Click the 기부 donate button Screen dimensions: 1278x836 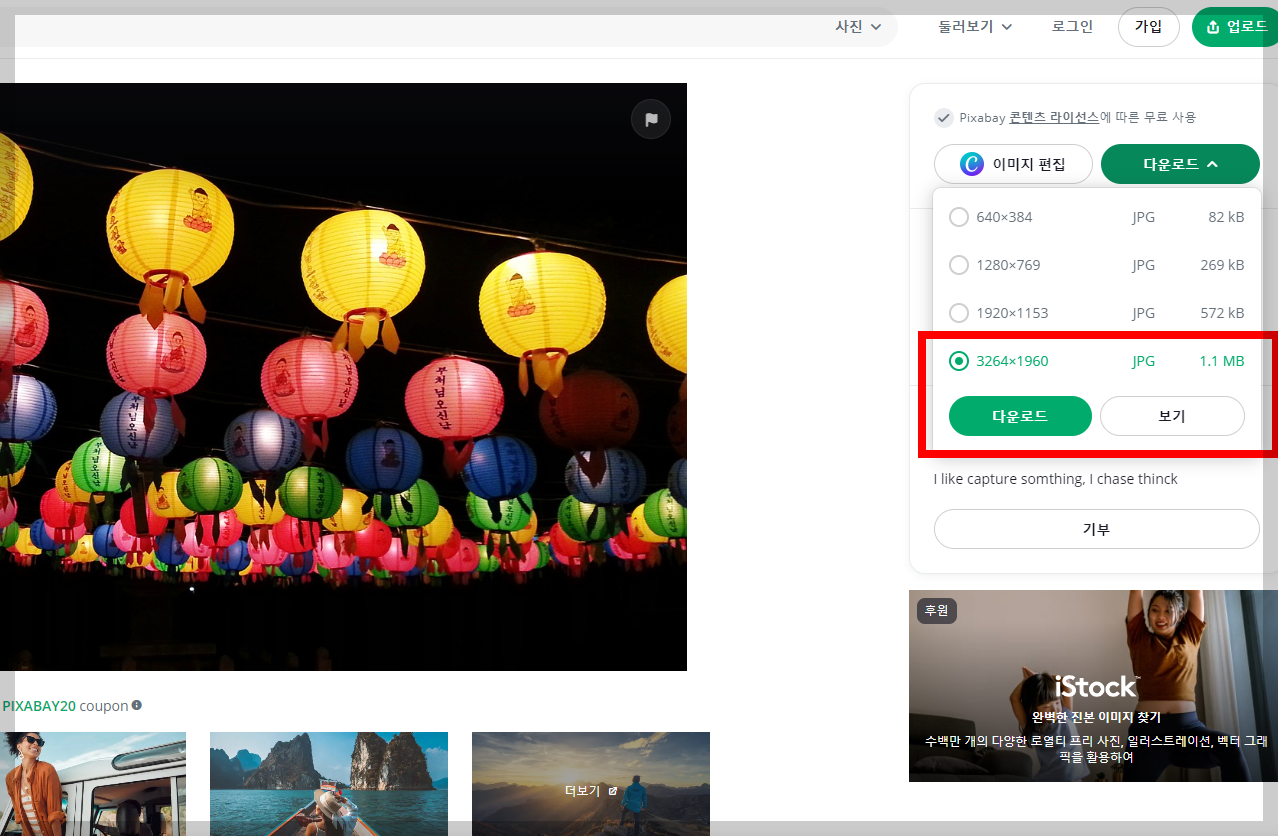coord(1097,529)
